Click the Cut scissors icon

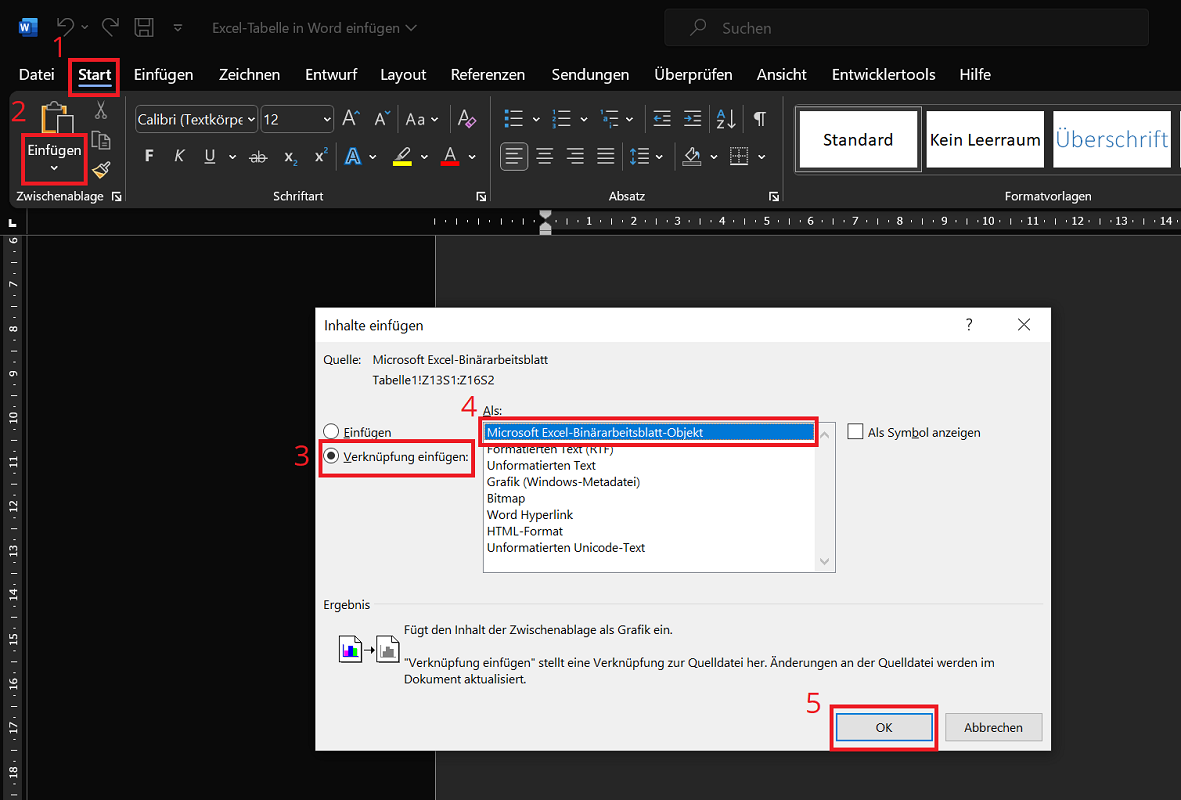coord(101,111)
